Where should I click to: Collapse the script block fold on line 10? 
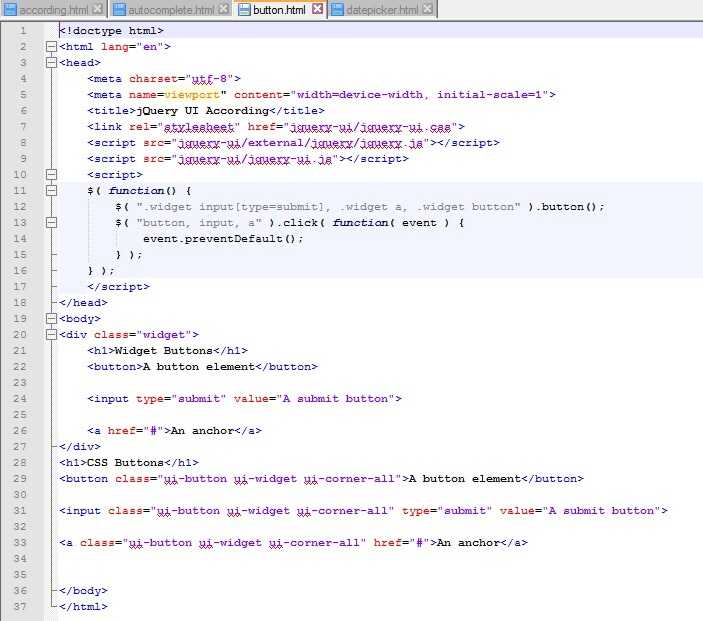pos(52,174)
